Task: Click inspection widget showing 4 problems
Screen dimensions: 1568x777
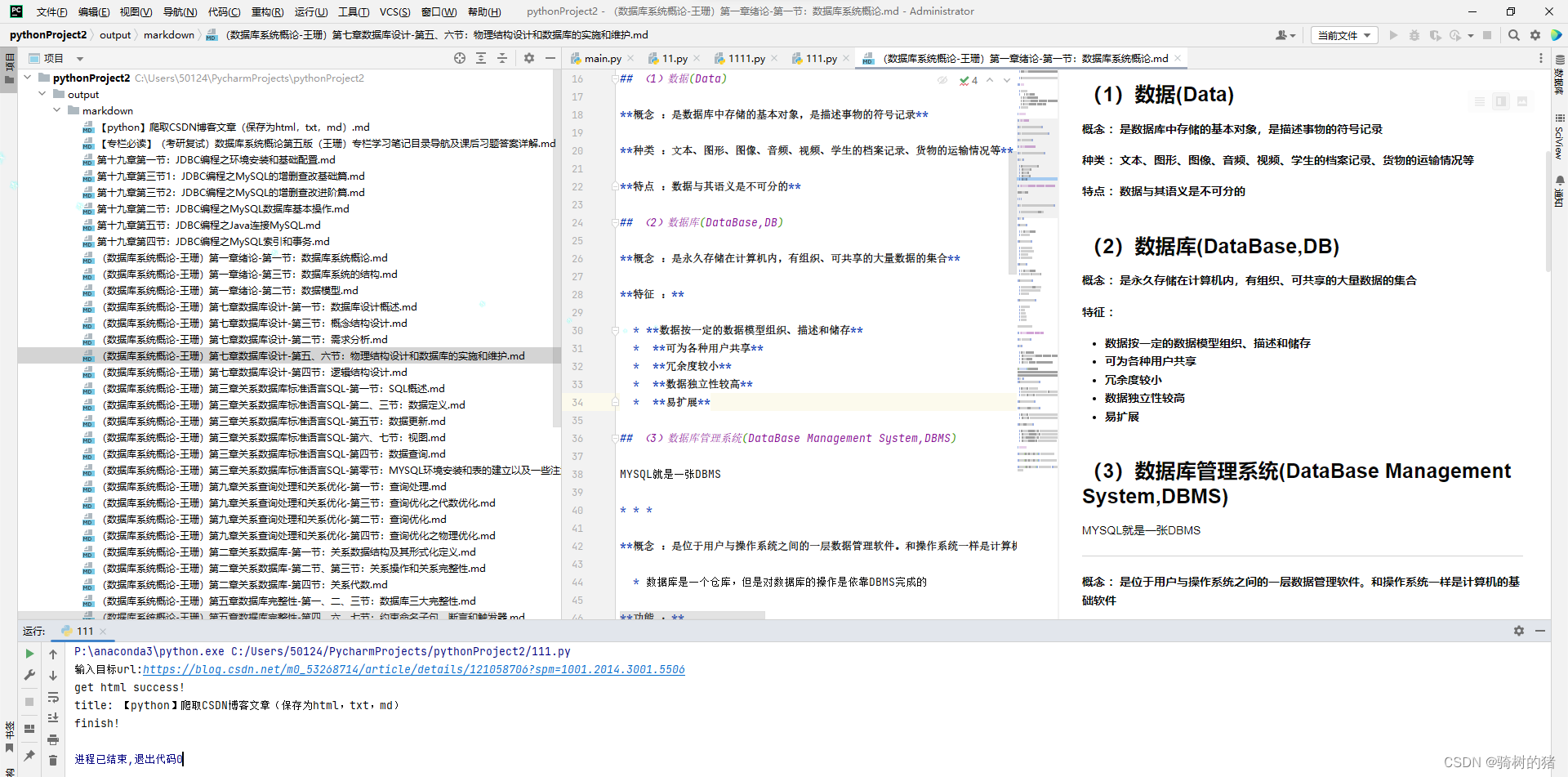Action: (x=969, y=80)
